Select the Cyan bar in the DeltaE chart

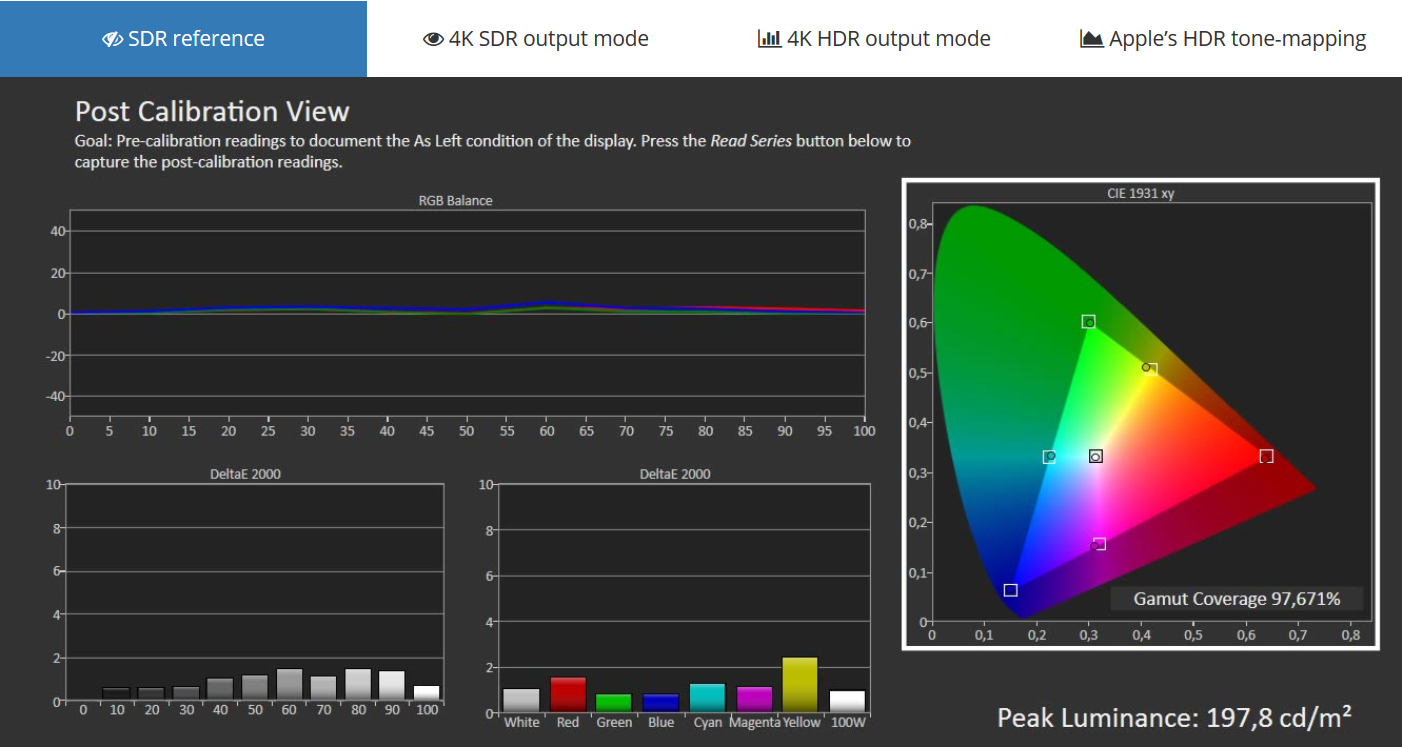tap(707, 698)
